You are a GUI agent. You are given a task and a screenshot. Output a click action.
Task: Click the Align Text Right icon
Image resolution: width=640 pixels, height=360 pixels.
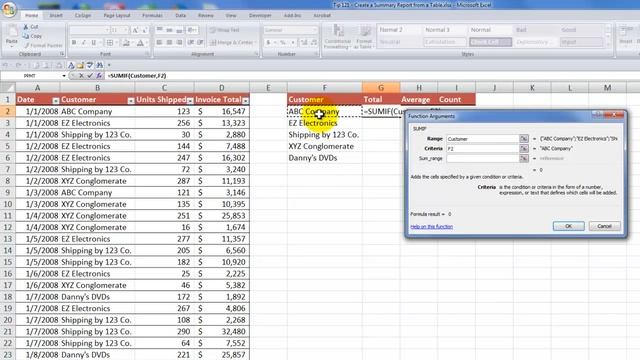[179, 42]
